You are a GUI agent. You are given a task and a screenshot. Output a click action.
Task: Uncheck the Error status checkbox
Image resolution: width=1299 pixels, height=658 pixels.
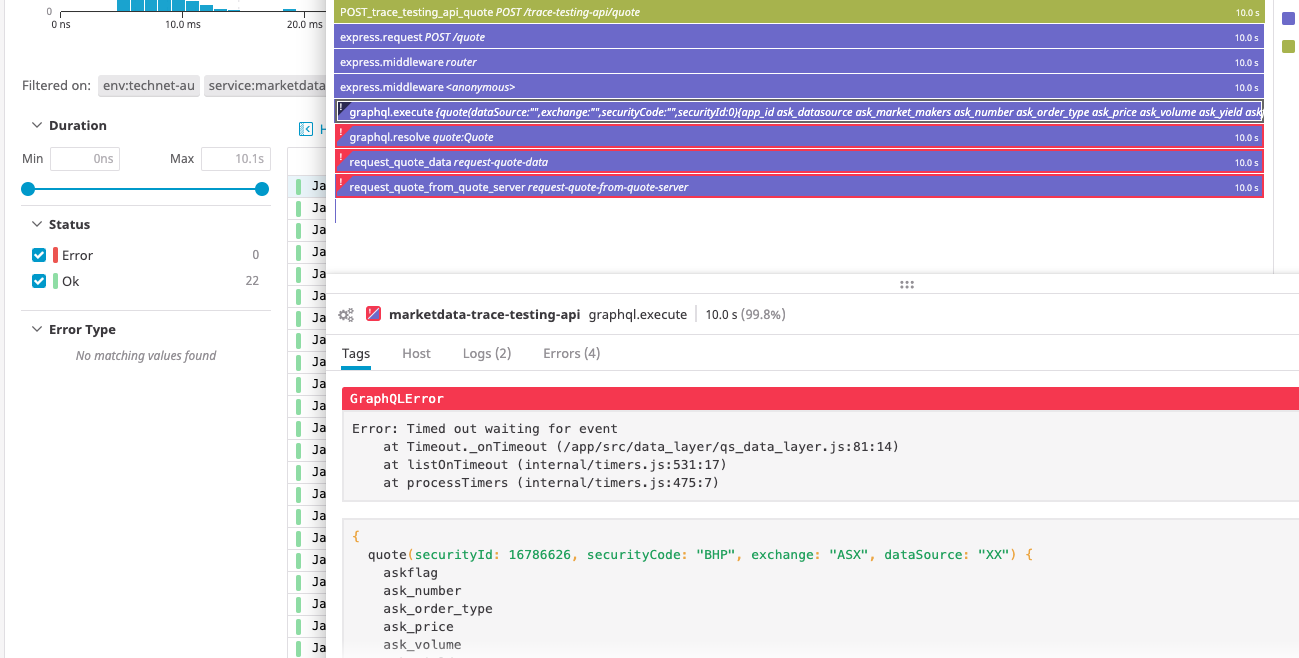[39, 255]
